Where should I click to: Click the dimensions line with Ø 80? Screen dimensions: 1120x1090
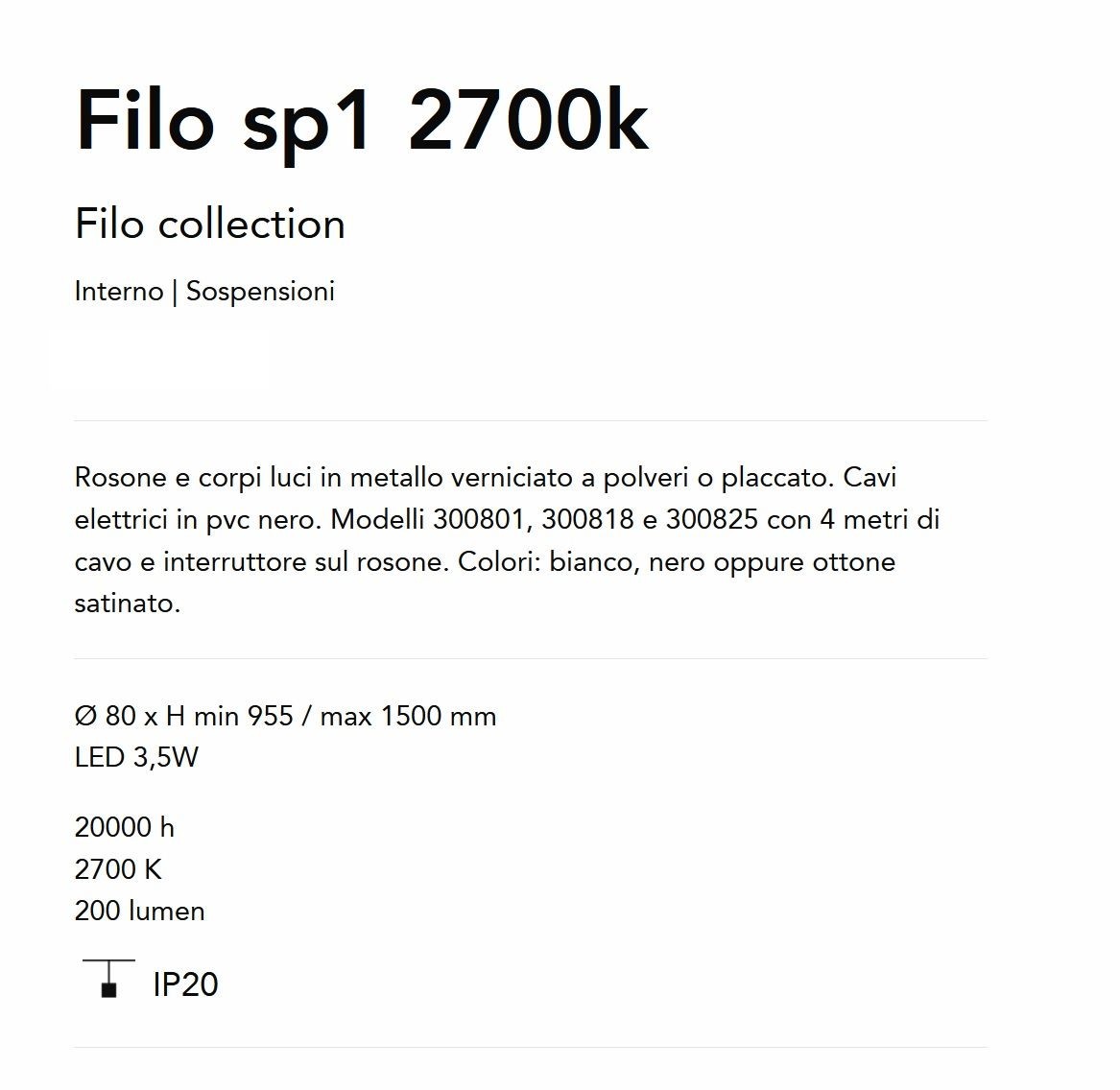(285, 716)
